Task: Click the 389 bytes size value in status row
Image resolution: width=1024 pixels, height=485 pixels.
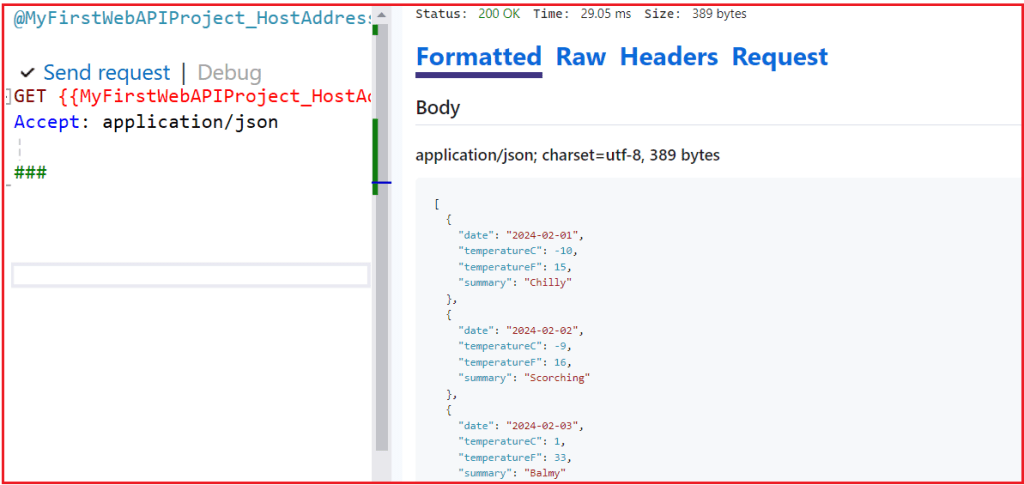Action: pos(720,14)
